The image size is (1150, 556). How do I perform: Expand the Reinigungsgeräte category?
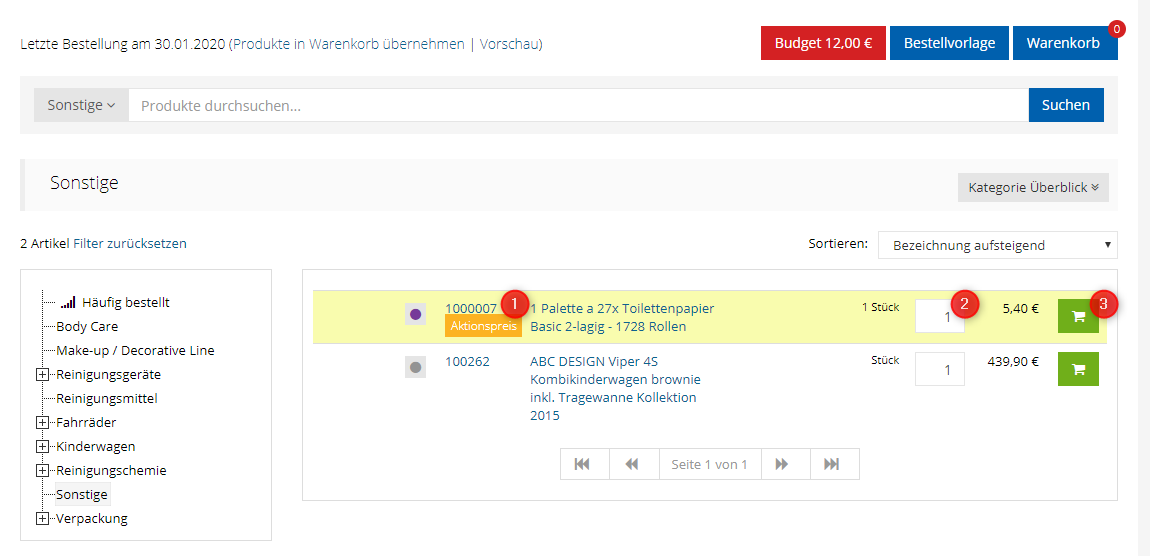click(x=42, y=375)
